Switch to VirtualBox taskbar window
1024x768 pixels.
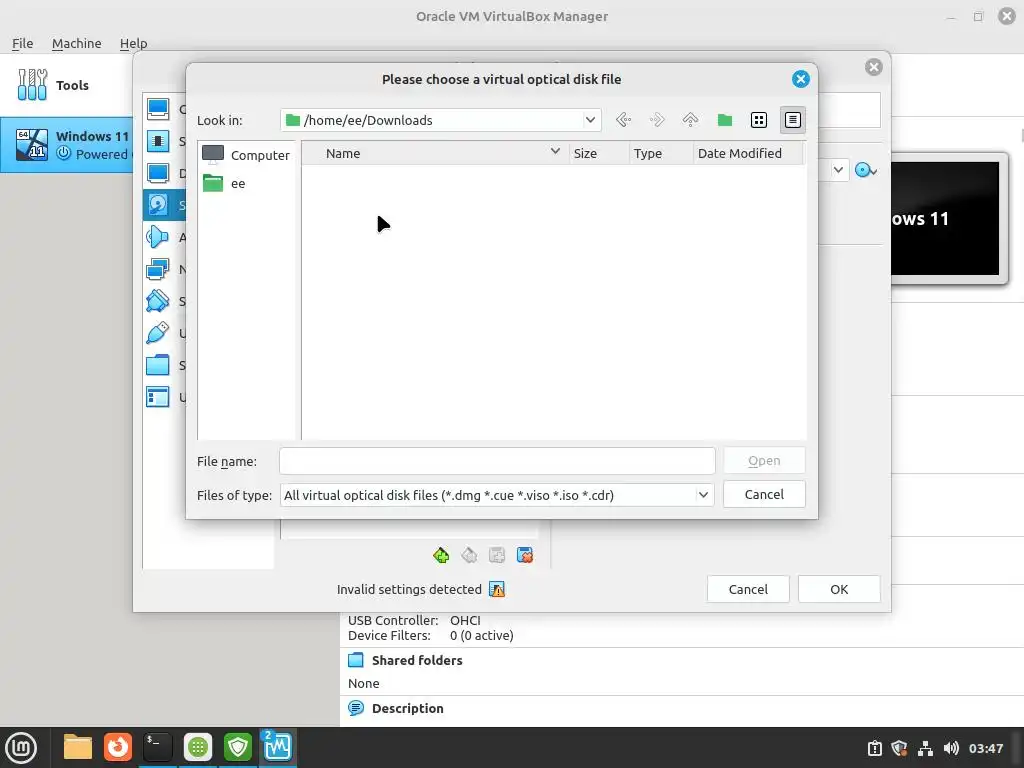click(x=278, y=748)
